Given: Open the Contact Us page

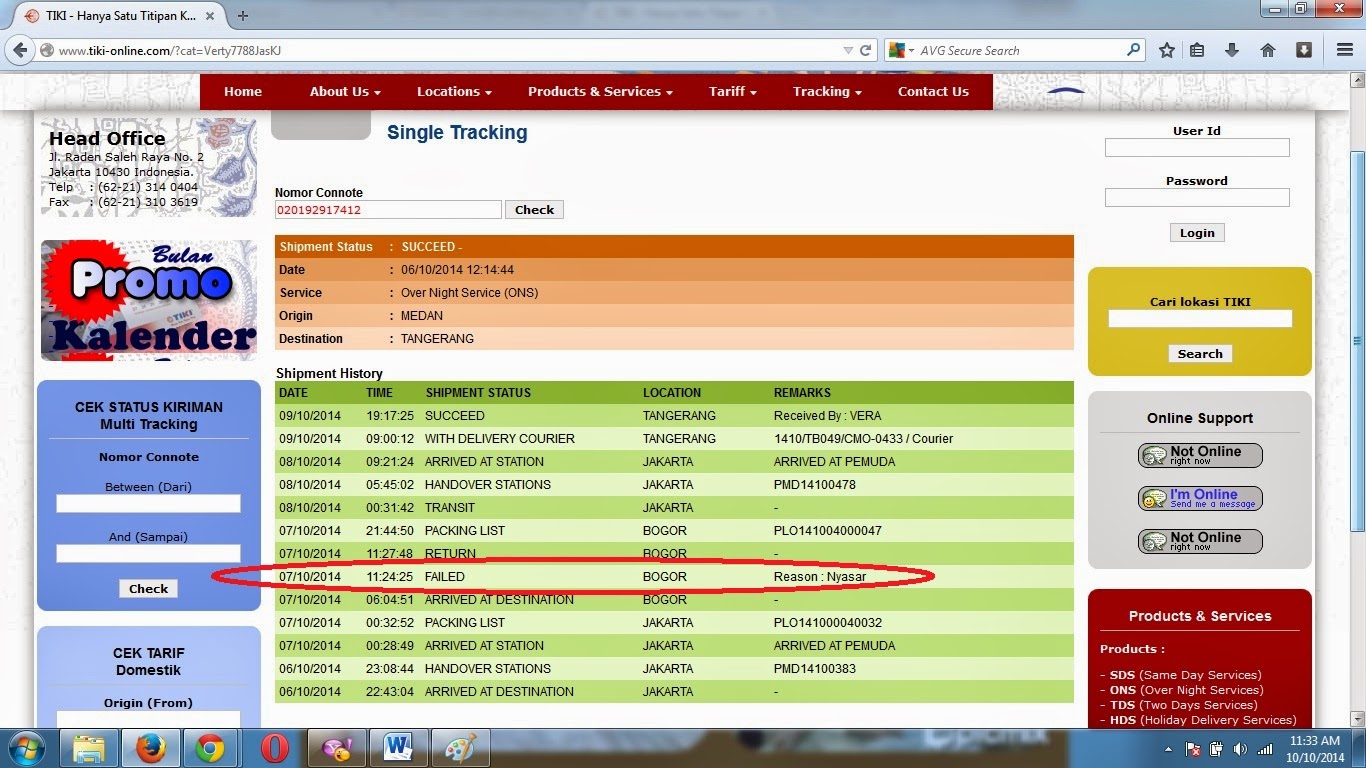Looking at the screenshot, I should [x=933, y=91].
